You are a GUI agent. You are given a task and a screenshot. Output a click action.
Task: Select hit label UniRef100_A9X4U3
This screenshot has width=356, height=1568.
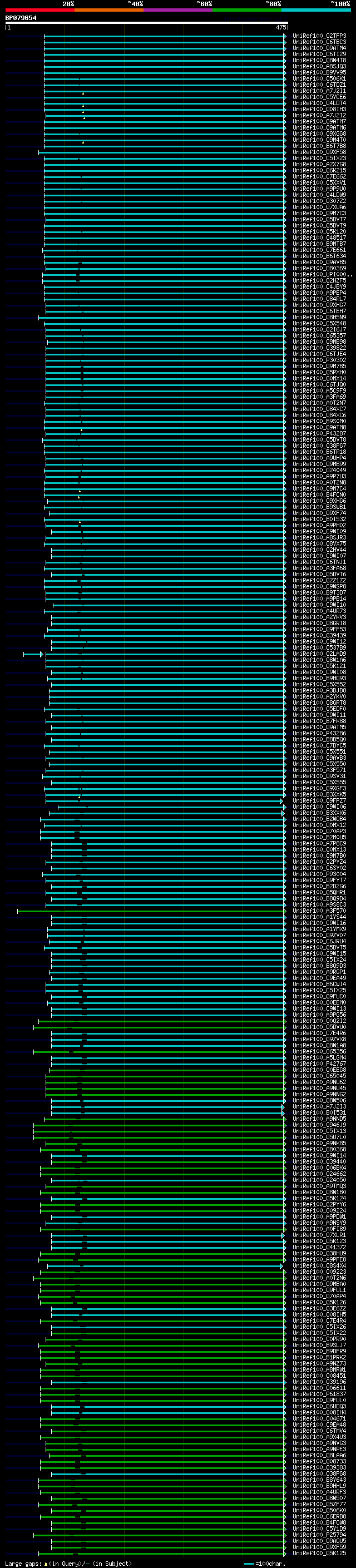coord(319,1437)
